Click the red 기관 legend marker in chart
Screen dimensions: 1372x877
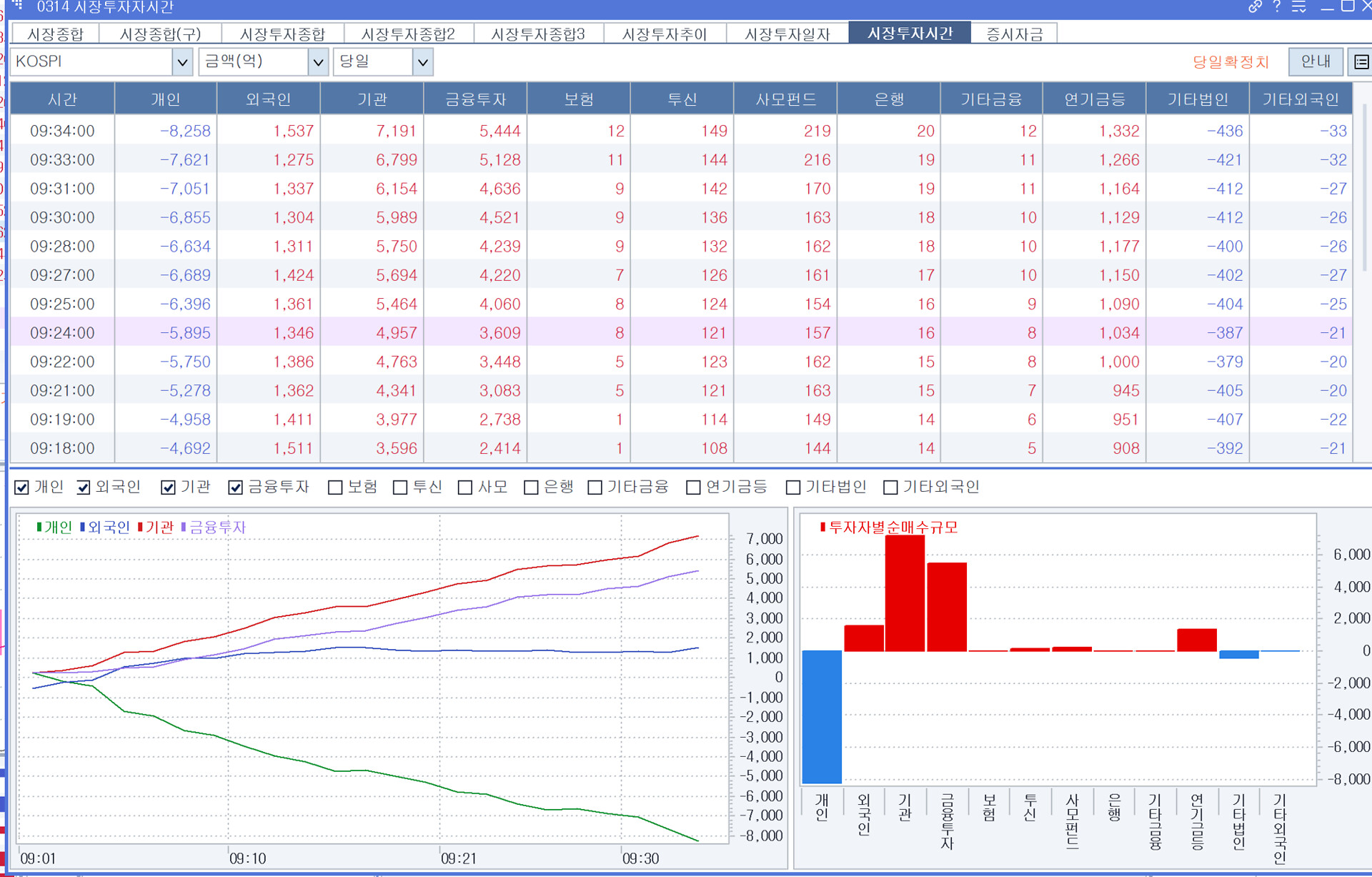(x=141, y=527)
